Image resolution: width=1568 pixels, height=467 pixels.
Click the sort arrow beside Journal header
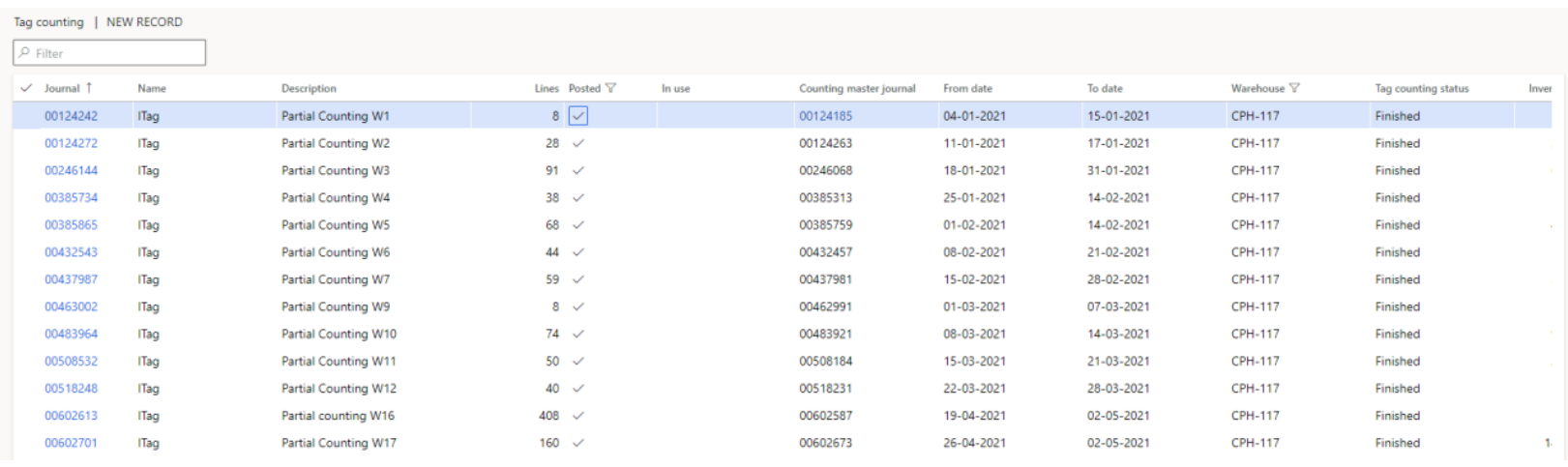(x=89, y=88)
